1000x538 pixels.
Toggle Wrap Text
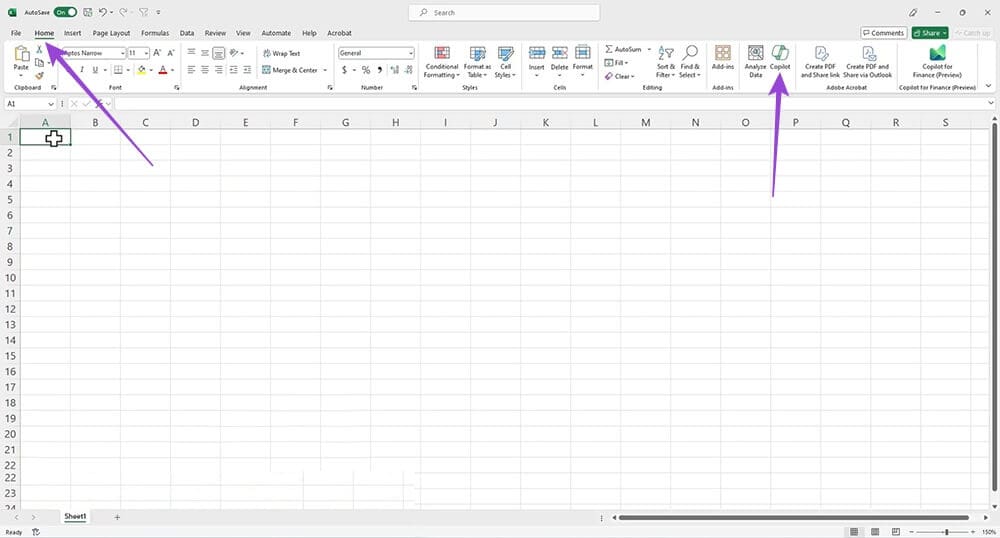281,53
